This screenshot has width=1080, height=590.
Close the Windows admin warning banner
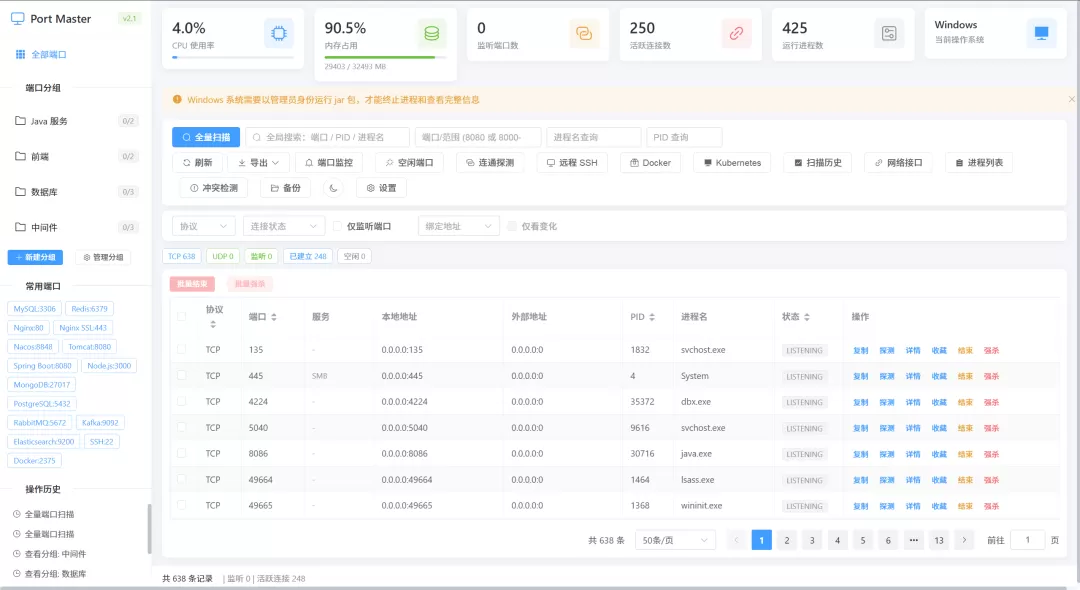point(1071,100)
